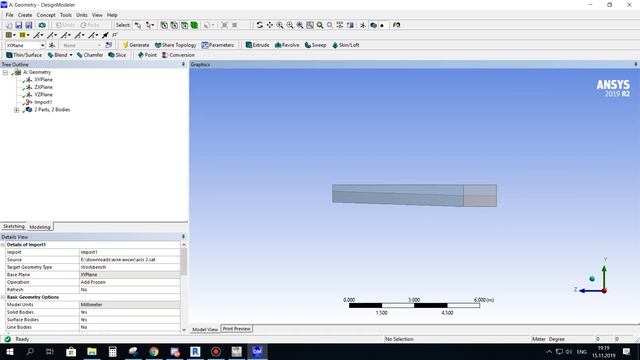640x360 pixels.
Task: Click Share Topology tool
Action: 176,45
